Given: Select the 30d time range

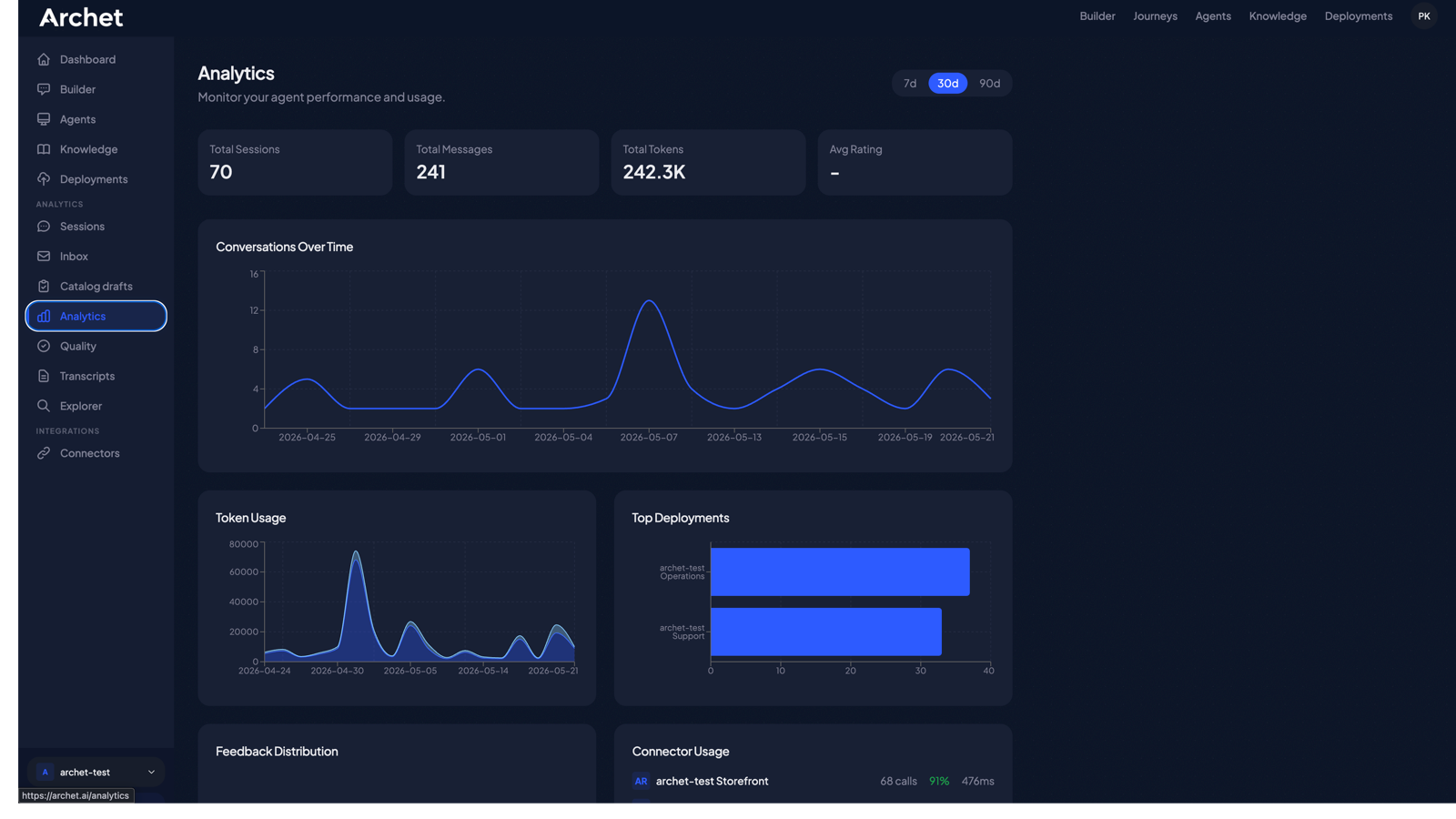Looking at the screenshot, I should [948, 84].
